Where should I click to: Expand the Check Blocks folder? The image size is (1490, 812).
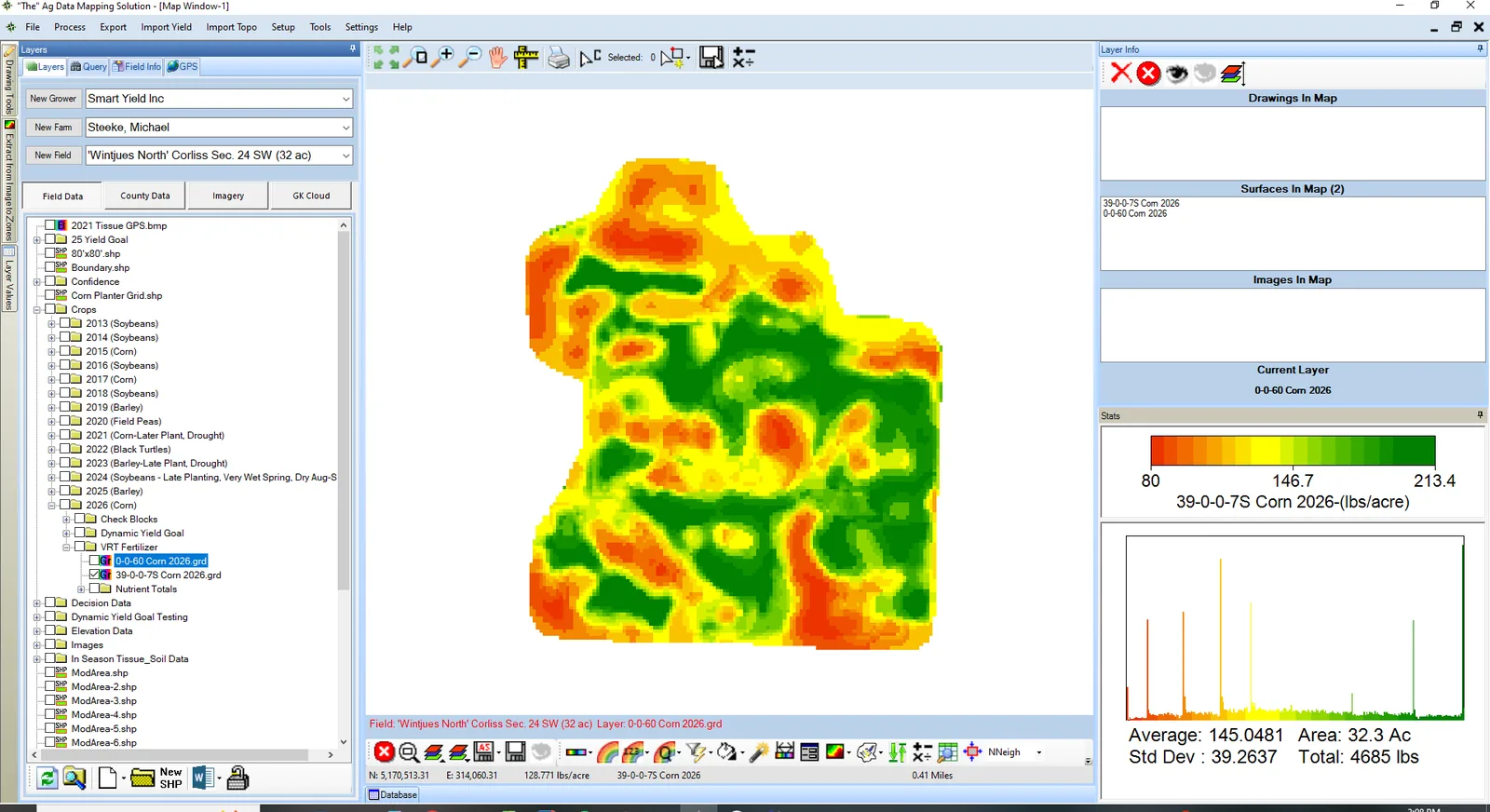coord(66,519)
